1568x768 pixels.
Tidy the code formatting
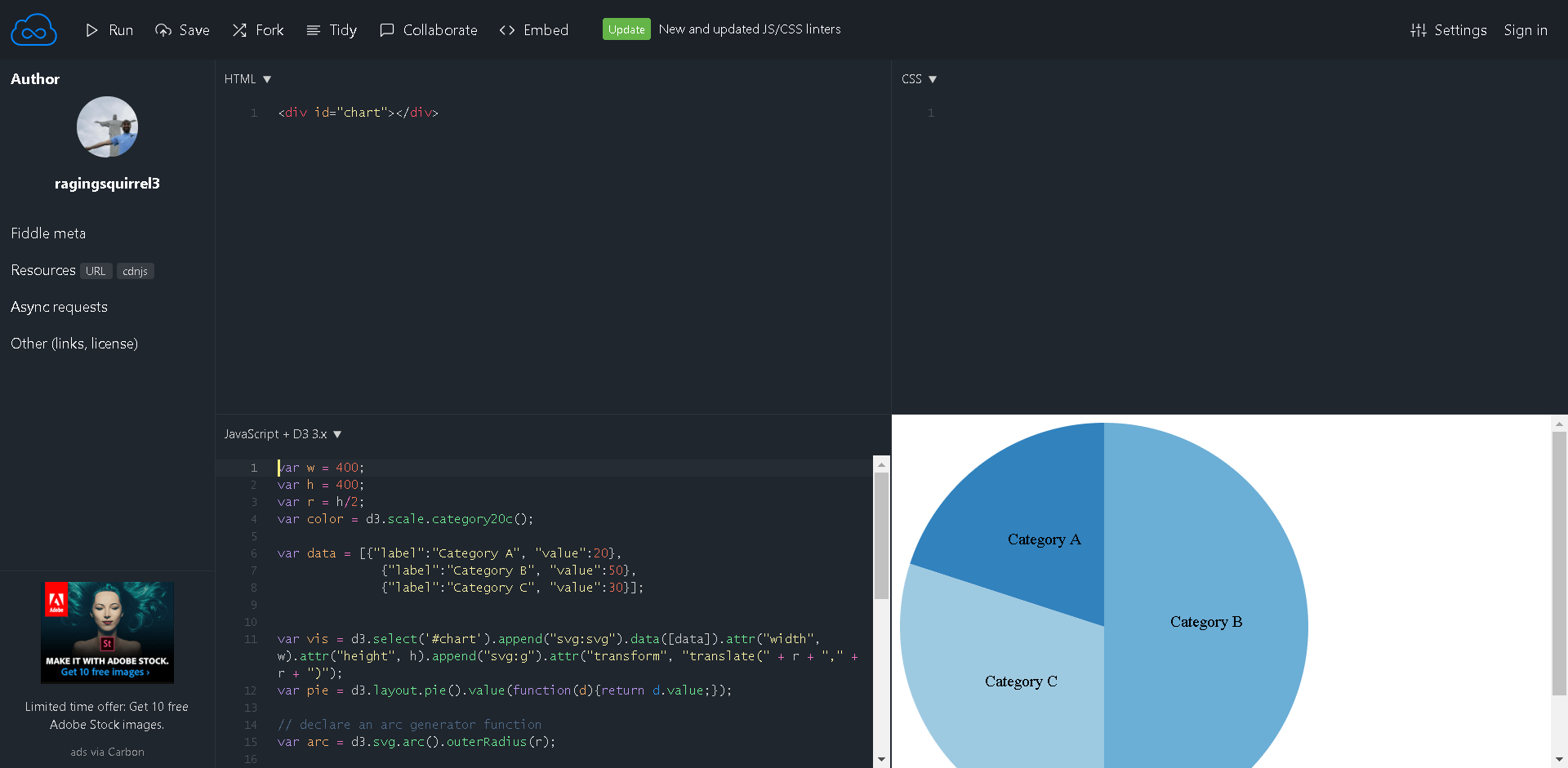coord(331,30)
